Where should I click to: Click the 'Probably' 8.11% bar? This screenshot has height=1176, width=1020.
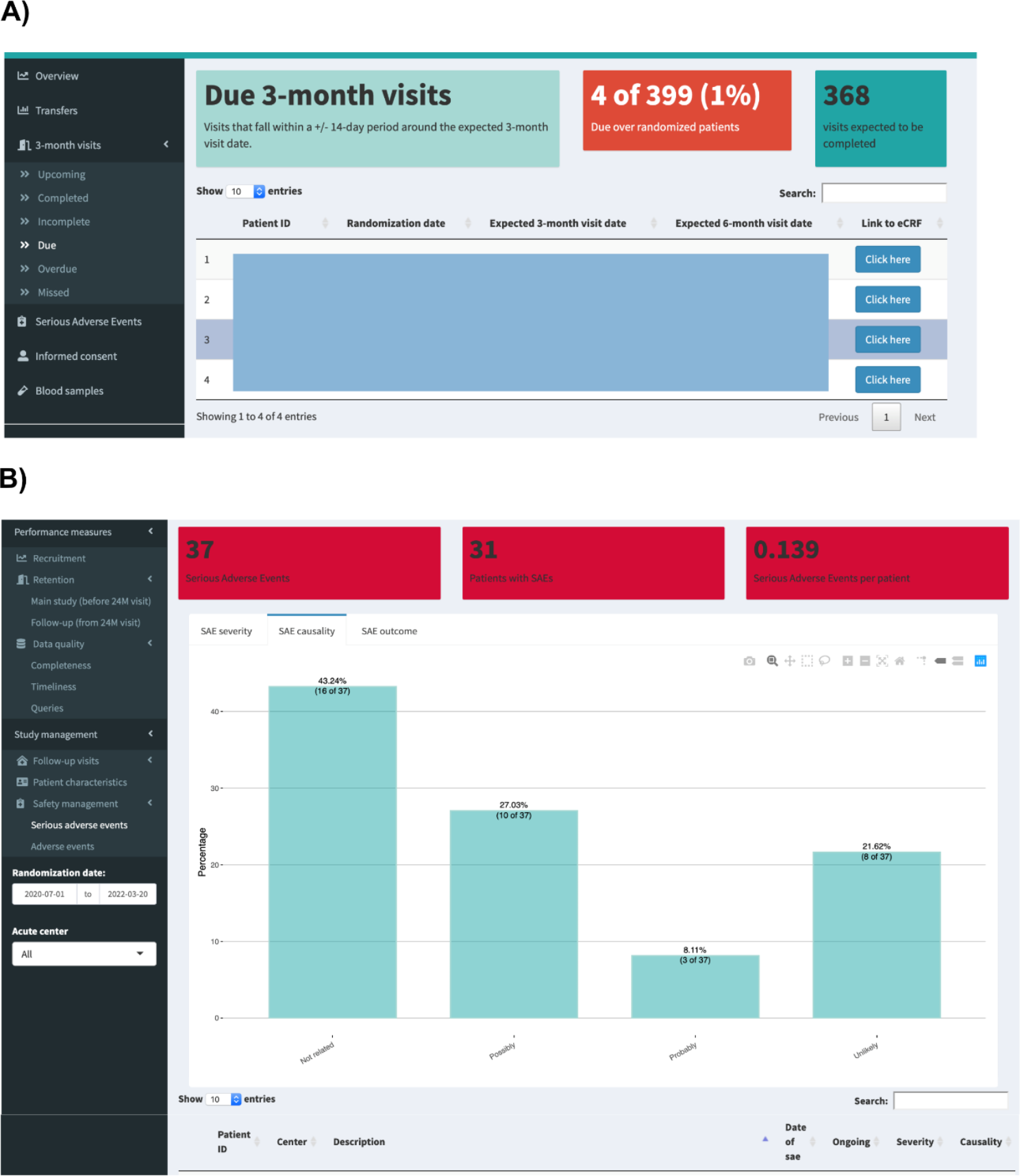coord(695,986)
